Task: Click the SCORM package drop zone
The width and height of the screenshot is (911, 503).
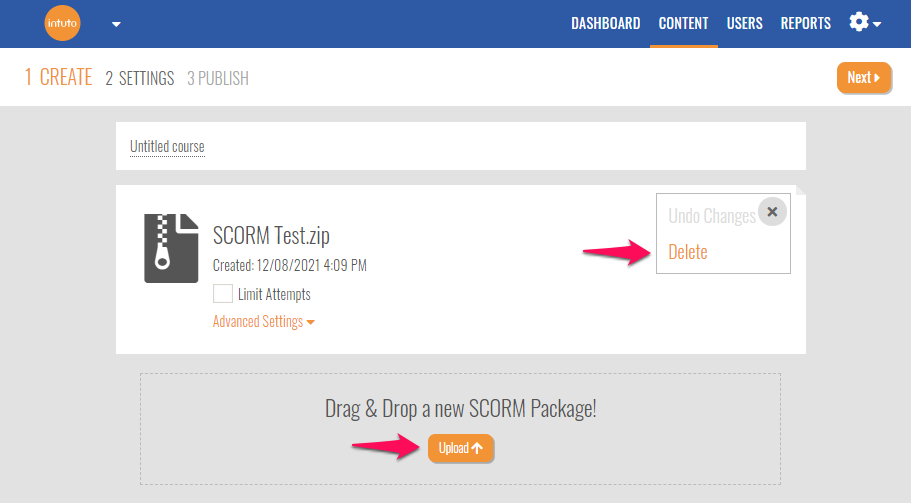Action: click(460, 409)
